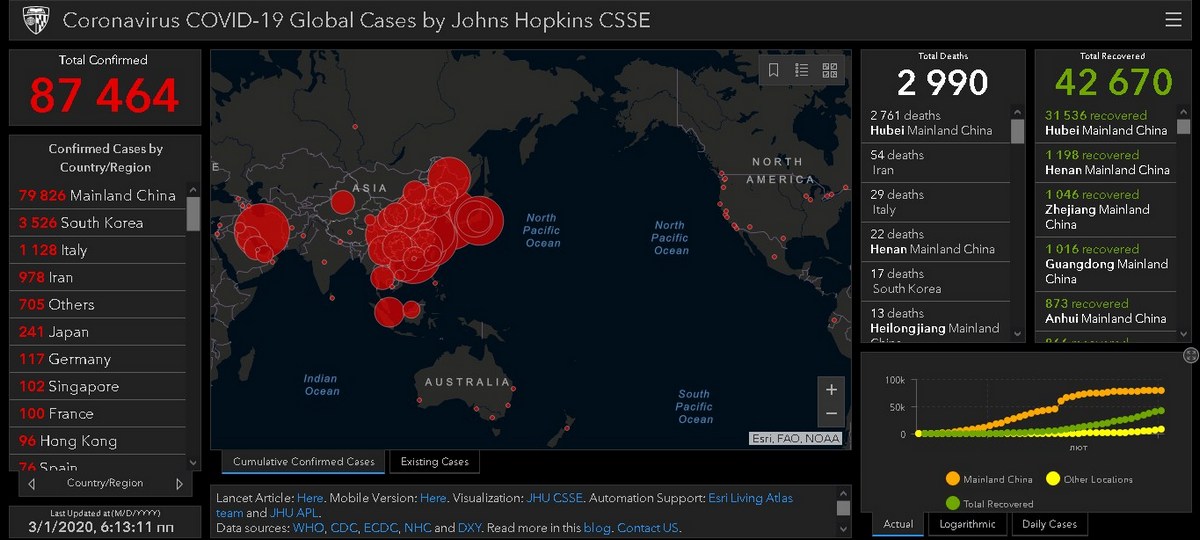Click Henan 22 deaths entry

937,241
